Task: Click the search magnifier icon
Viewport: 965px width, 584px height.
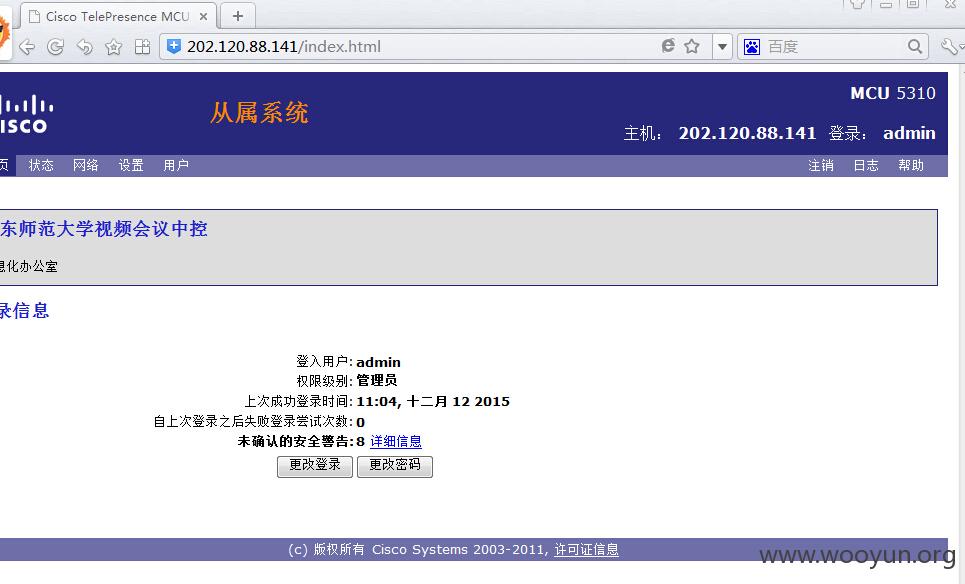Action: (x=915, y=46)
